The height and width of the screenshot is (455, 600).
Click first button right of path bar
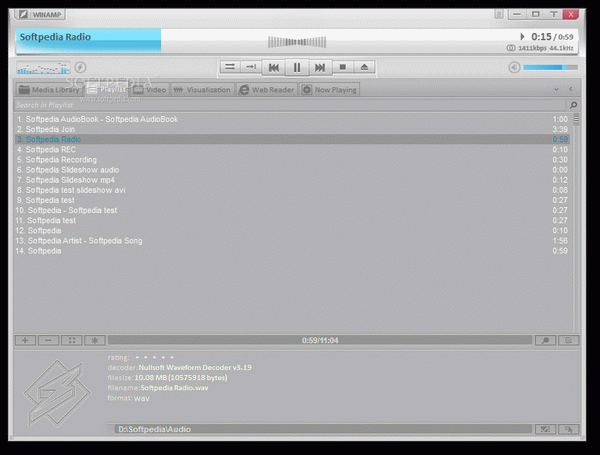(545, 429)
